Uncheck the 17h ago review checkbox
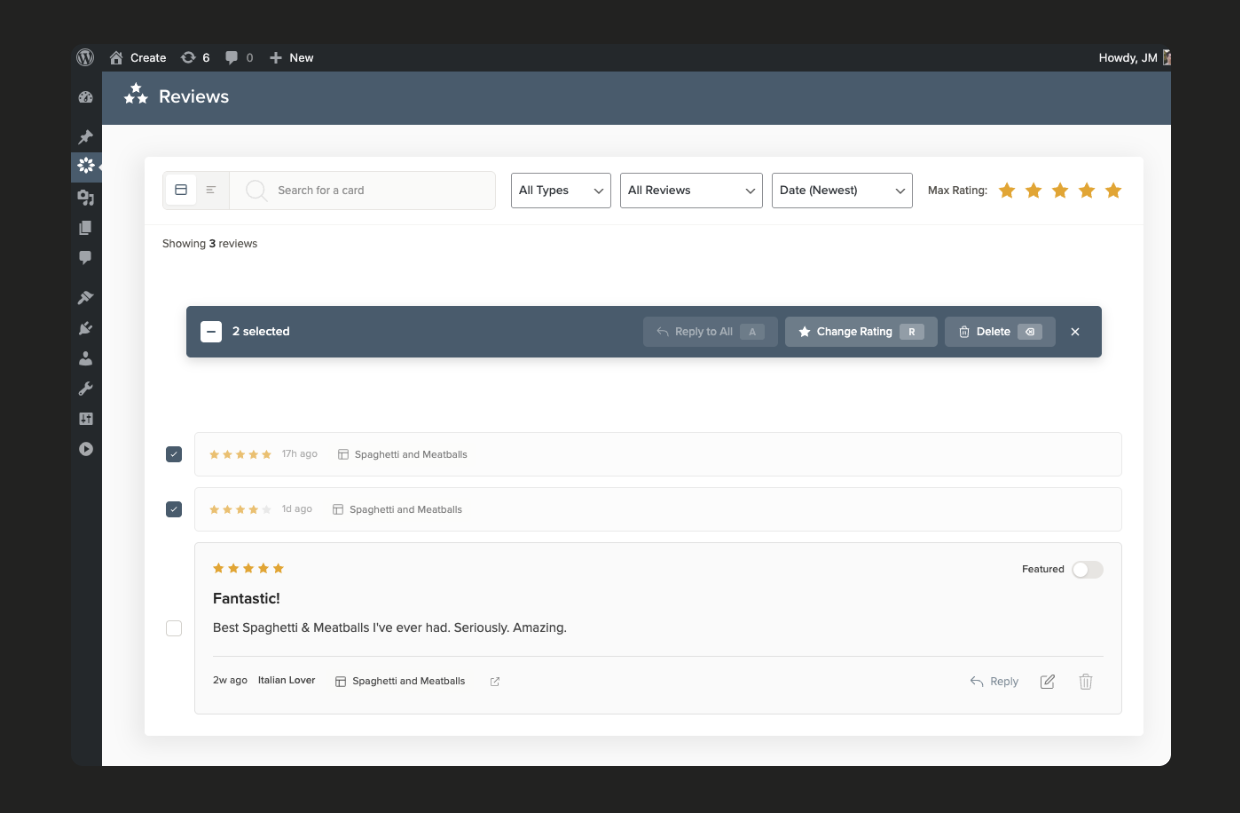Viewport: 1240px width, 813px height. click(174, 453)
